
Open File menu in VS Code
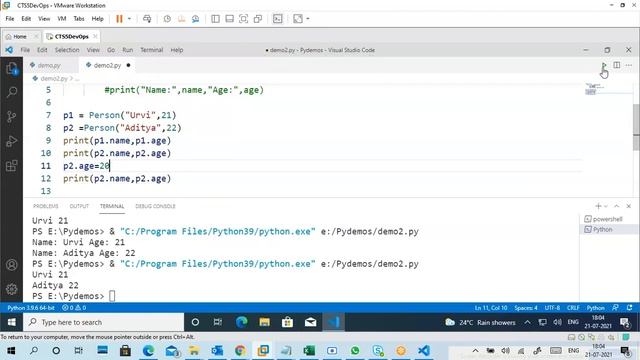pos(25,50)
